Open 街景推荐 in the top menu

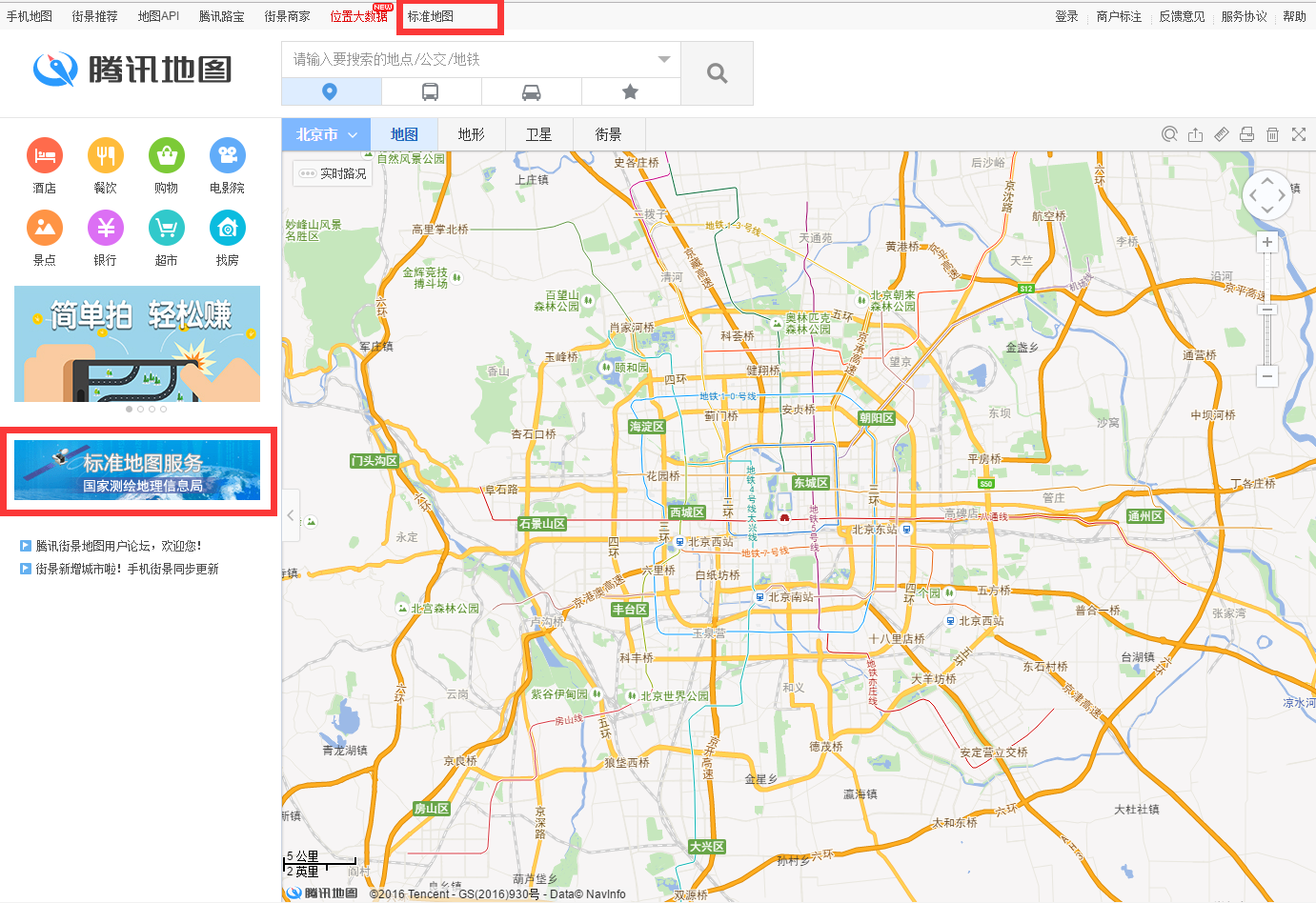pyautogui.click(x=95, y=16)
